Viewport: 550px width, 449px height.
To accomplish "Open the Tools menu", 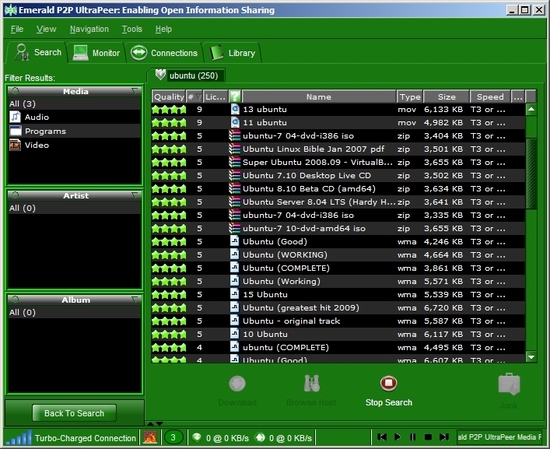I will 132,29.
